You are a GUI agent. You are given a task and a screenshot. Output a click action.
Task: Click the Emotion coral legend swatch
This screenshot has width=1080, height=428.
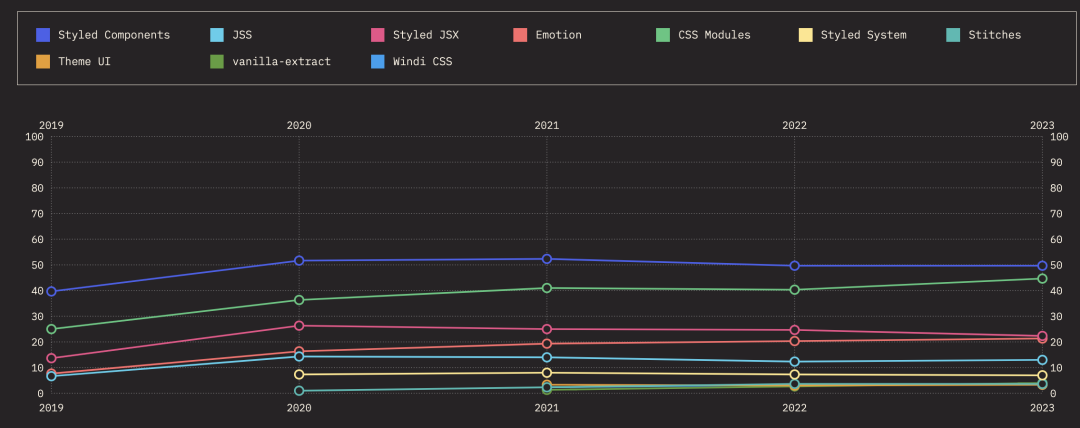coord(520,35)
